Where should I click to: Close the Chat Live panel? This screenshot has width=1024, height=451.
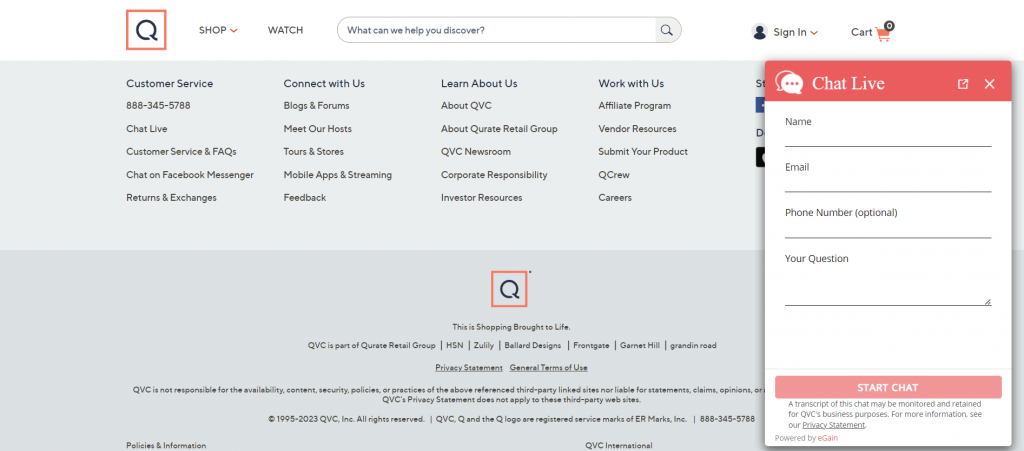[x=989, y=84]
